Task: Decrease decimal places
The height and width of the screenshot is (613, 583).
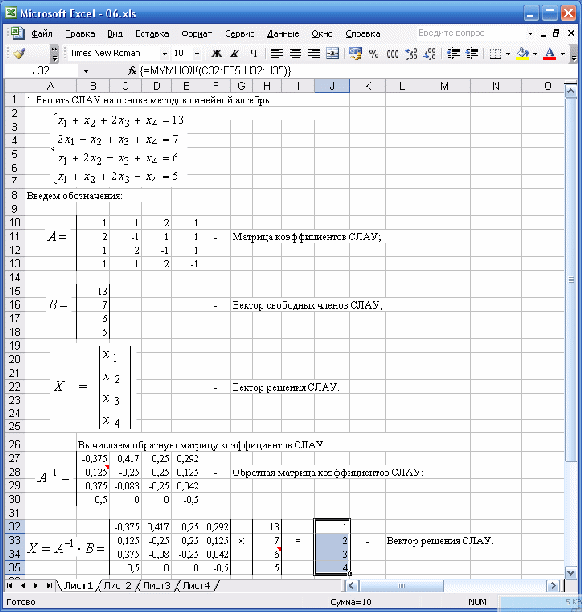Action: tap(430, 54)
